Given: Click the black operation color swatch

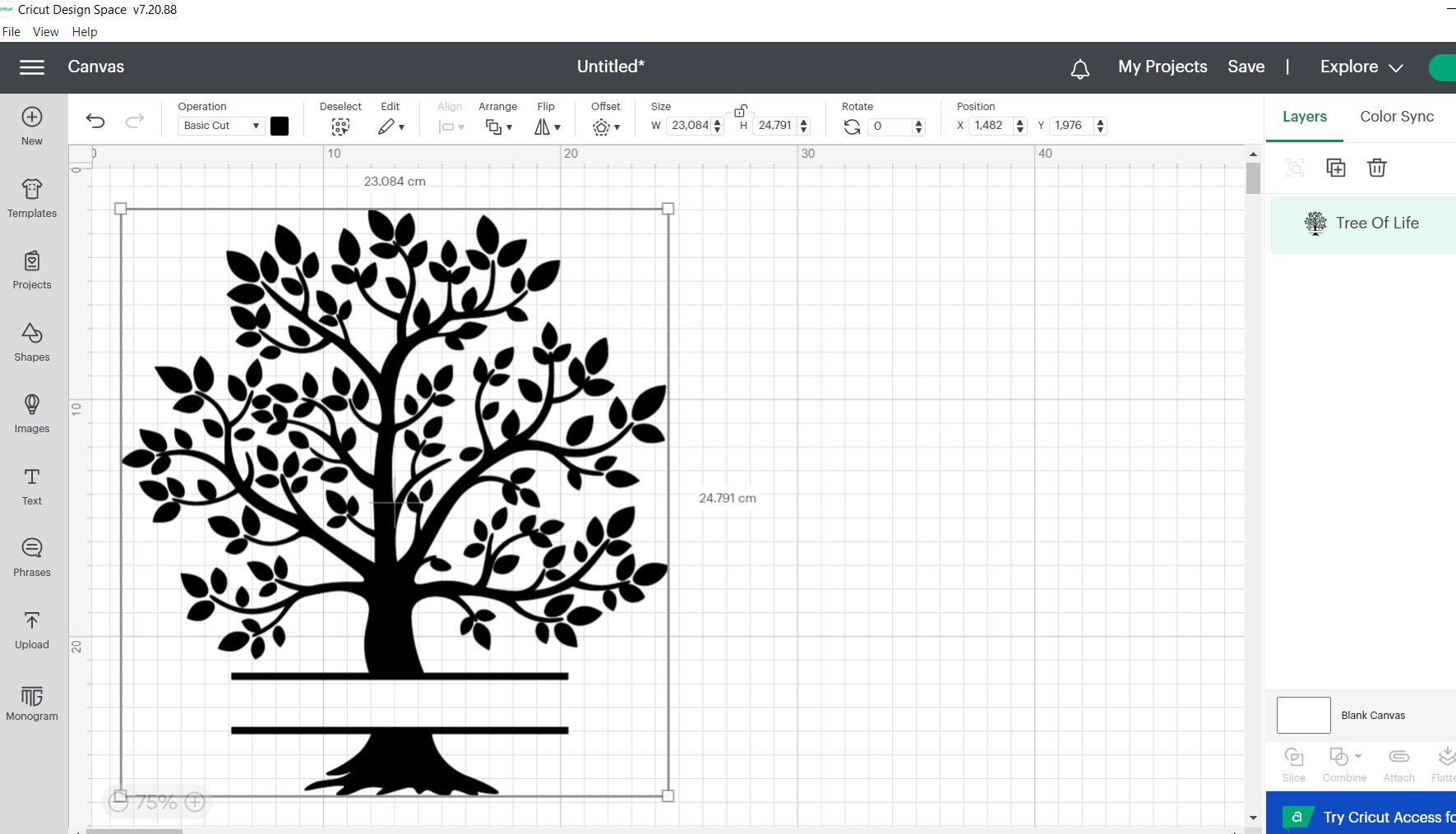Looking at the screenshot, I should click(x=280, y=125).
